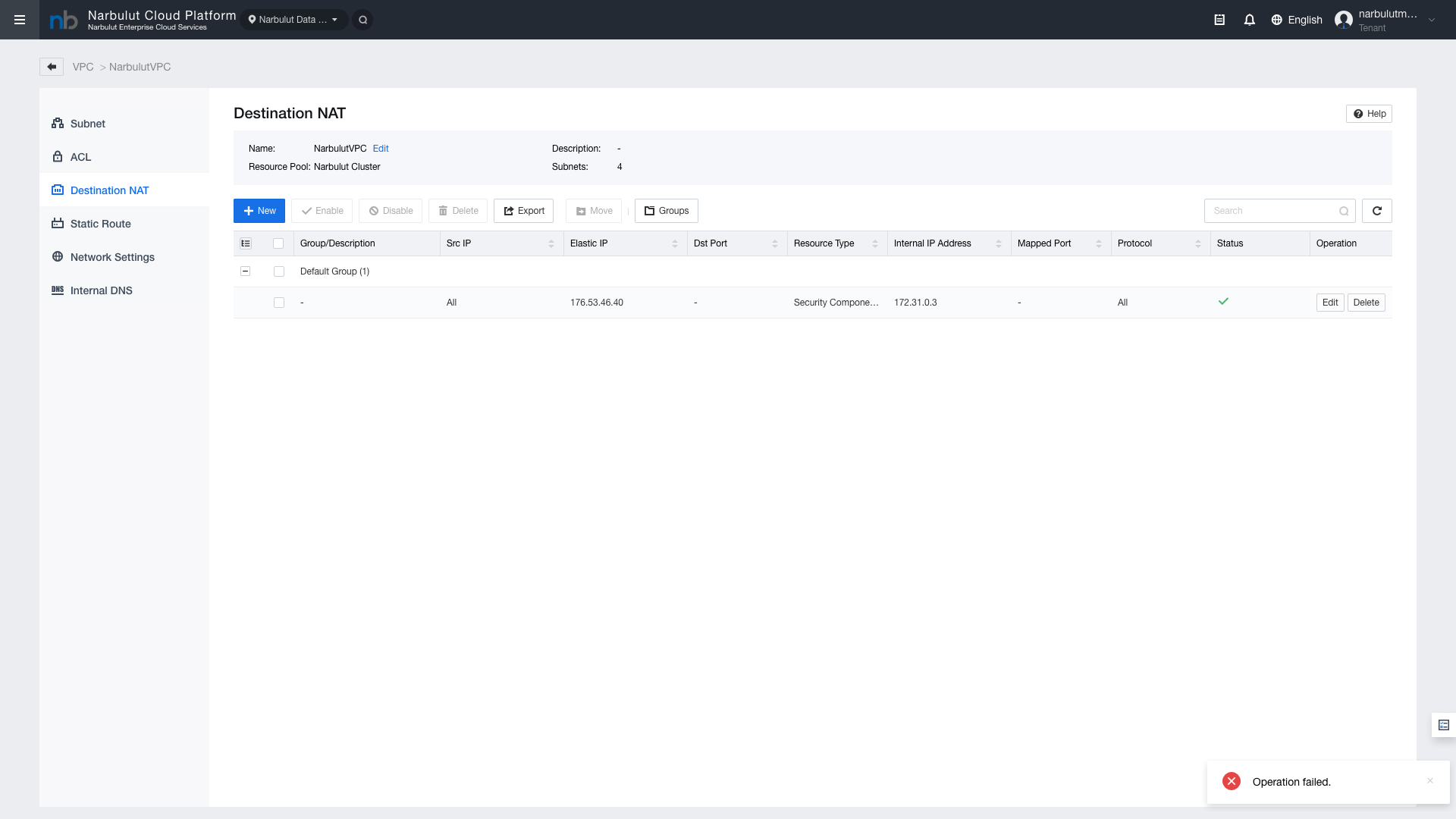
Task: Click the Enable toolbar button
Action: tap(322, 211)
